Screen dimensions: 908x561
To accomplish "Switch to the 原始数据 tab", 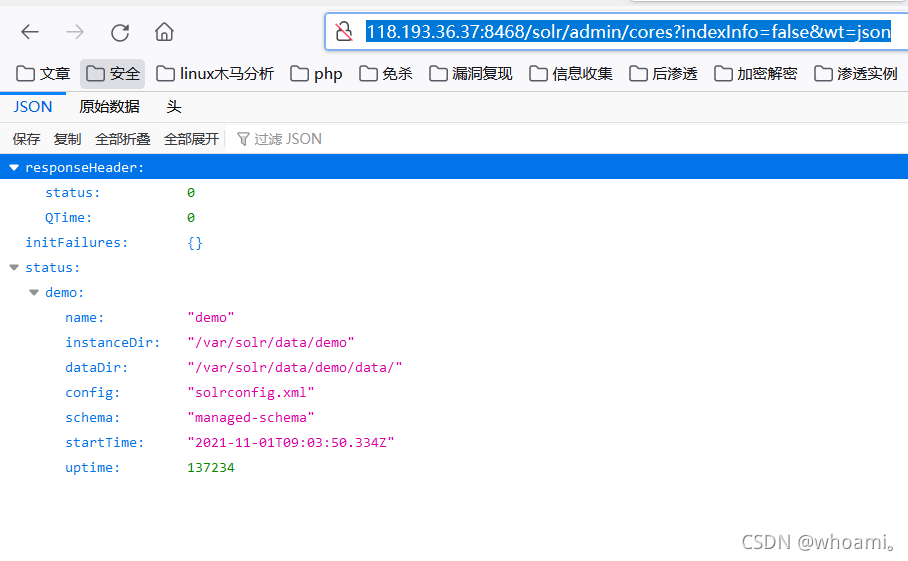I will pyautogui.click(x=109, y=107).
